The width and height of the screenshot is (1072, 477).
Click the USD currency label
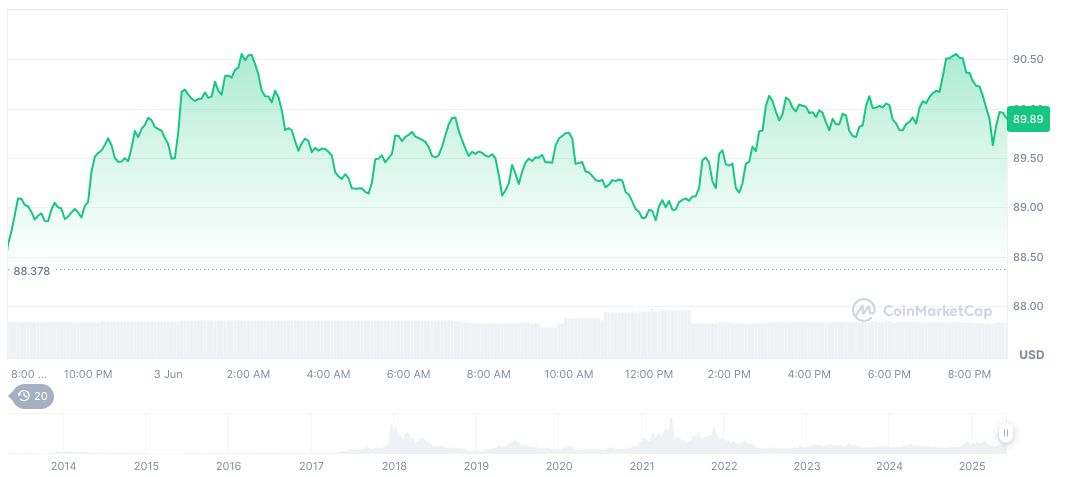(1031, 355)
